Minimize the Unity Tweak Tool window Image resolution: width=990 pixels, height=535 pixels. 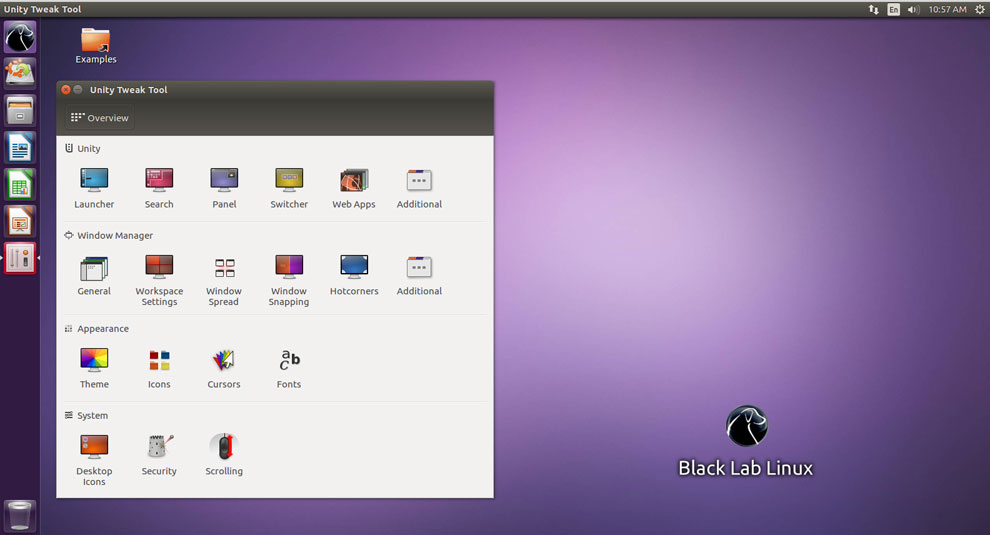click(x=78, y=90)
